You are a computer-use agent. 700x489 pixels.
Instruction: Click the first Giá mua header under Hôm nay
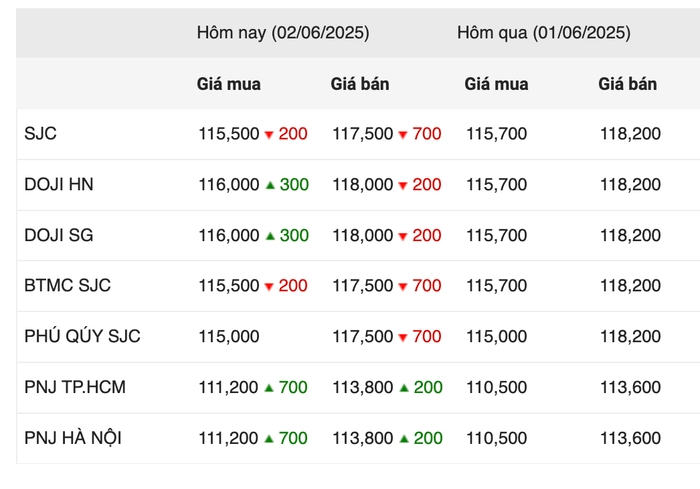(x=229, y=84)
